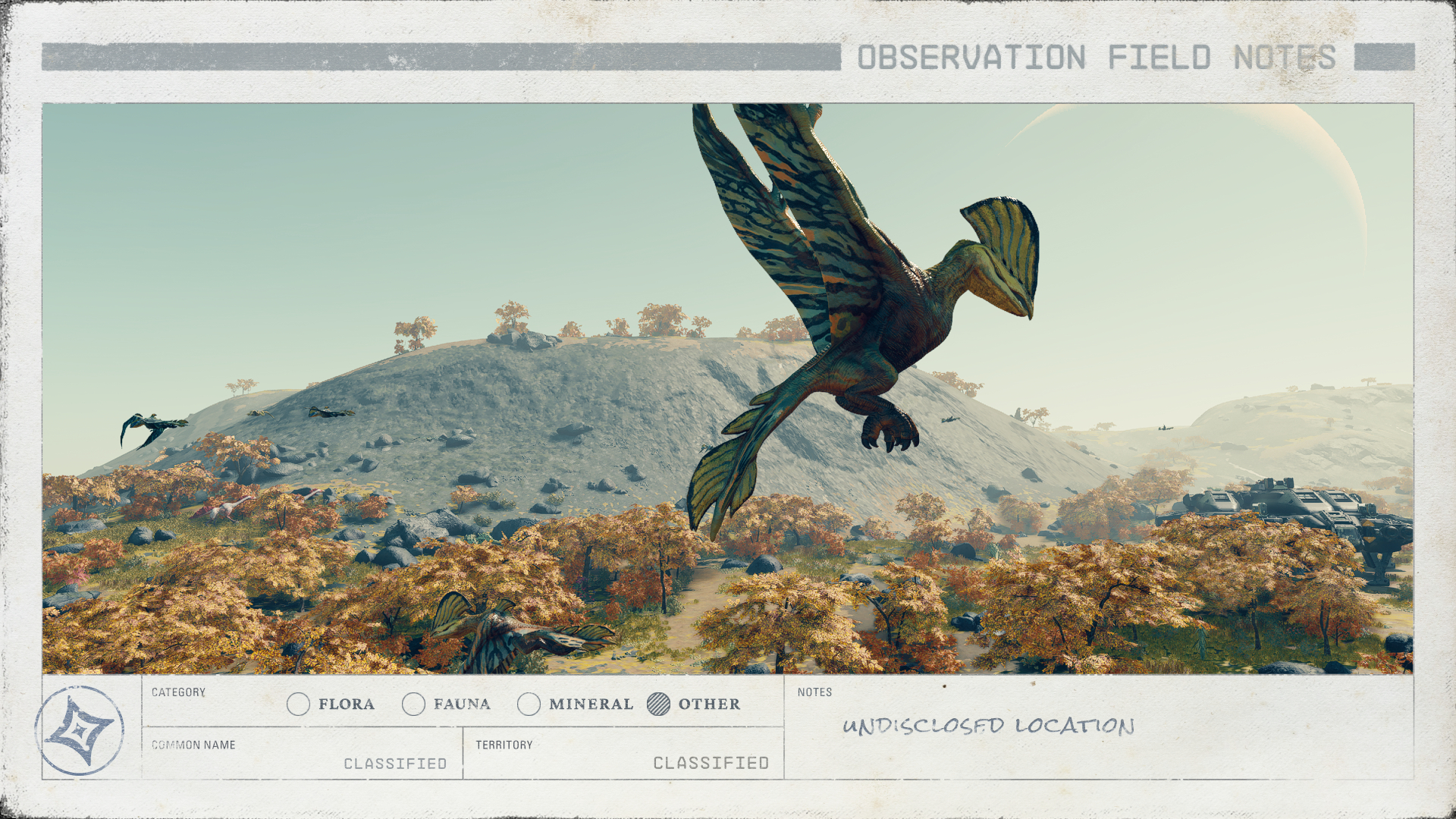Click the CATEGORY field label

178,692
